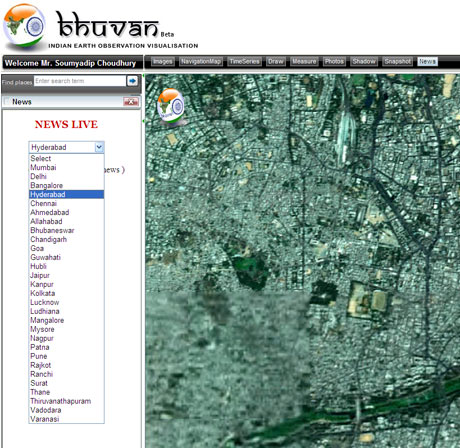Select Rajkot from the city list
This screenshot has width=460, height=448.
click(67, 365)
